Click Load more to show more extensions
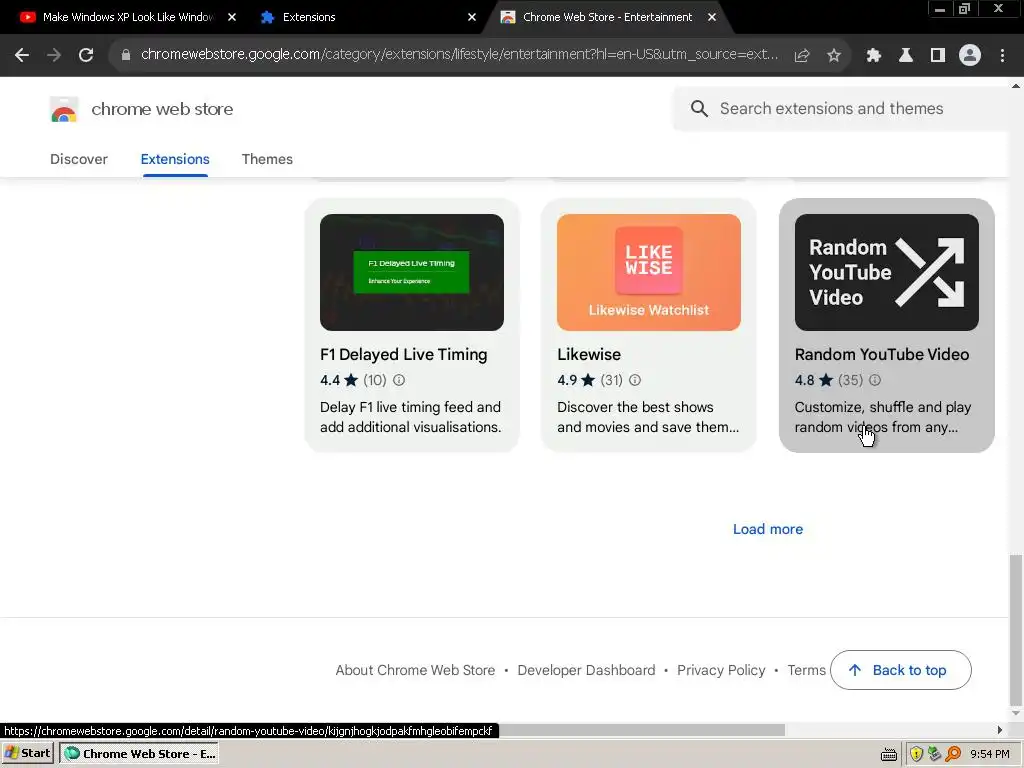This screenshot has width=1024, height=768. 768,530
